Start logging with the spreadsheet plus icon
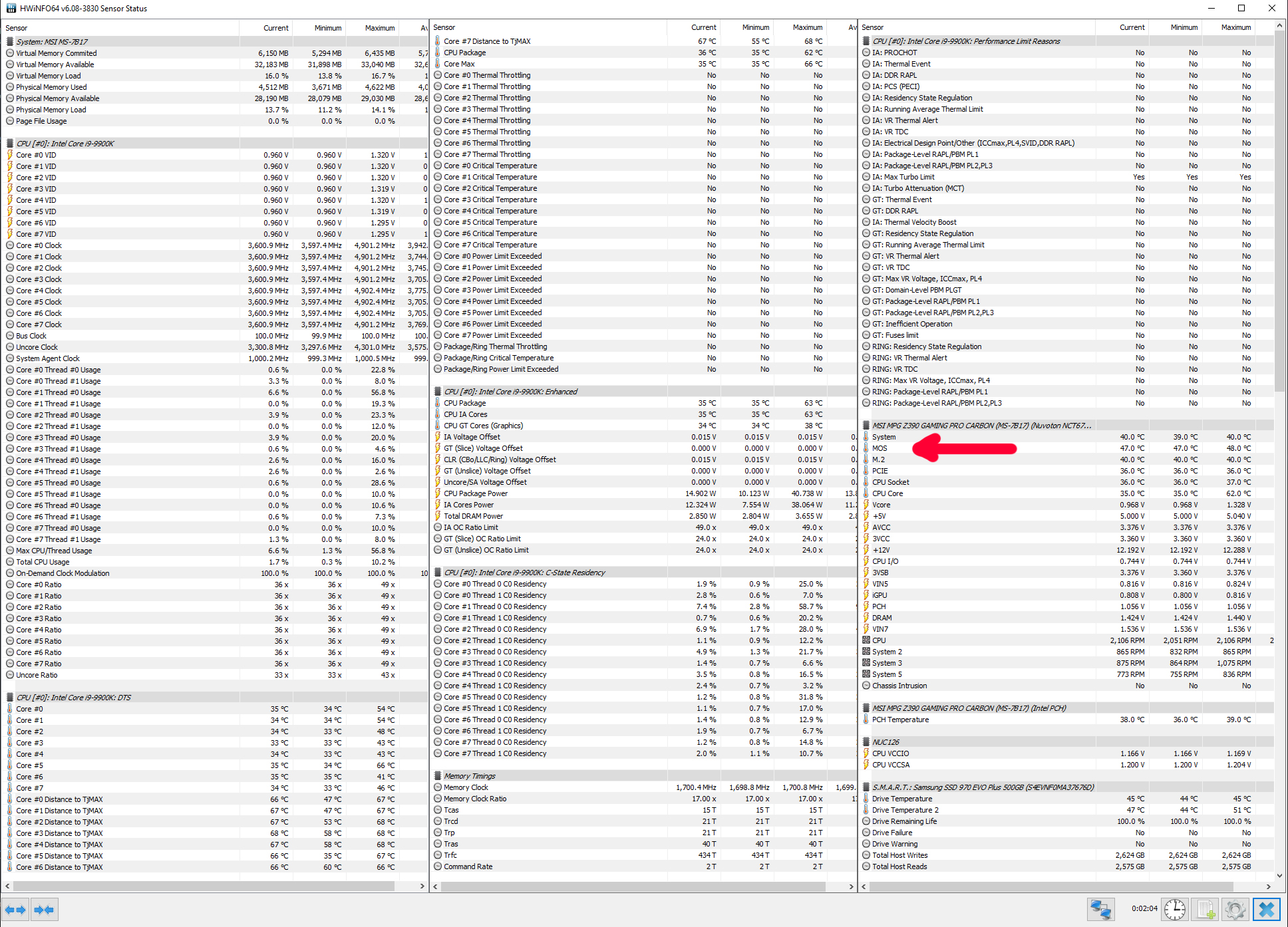Screen dimensions: 1288x927 (1205, 909)
